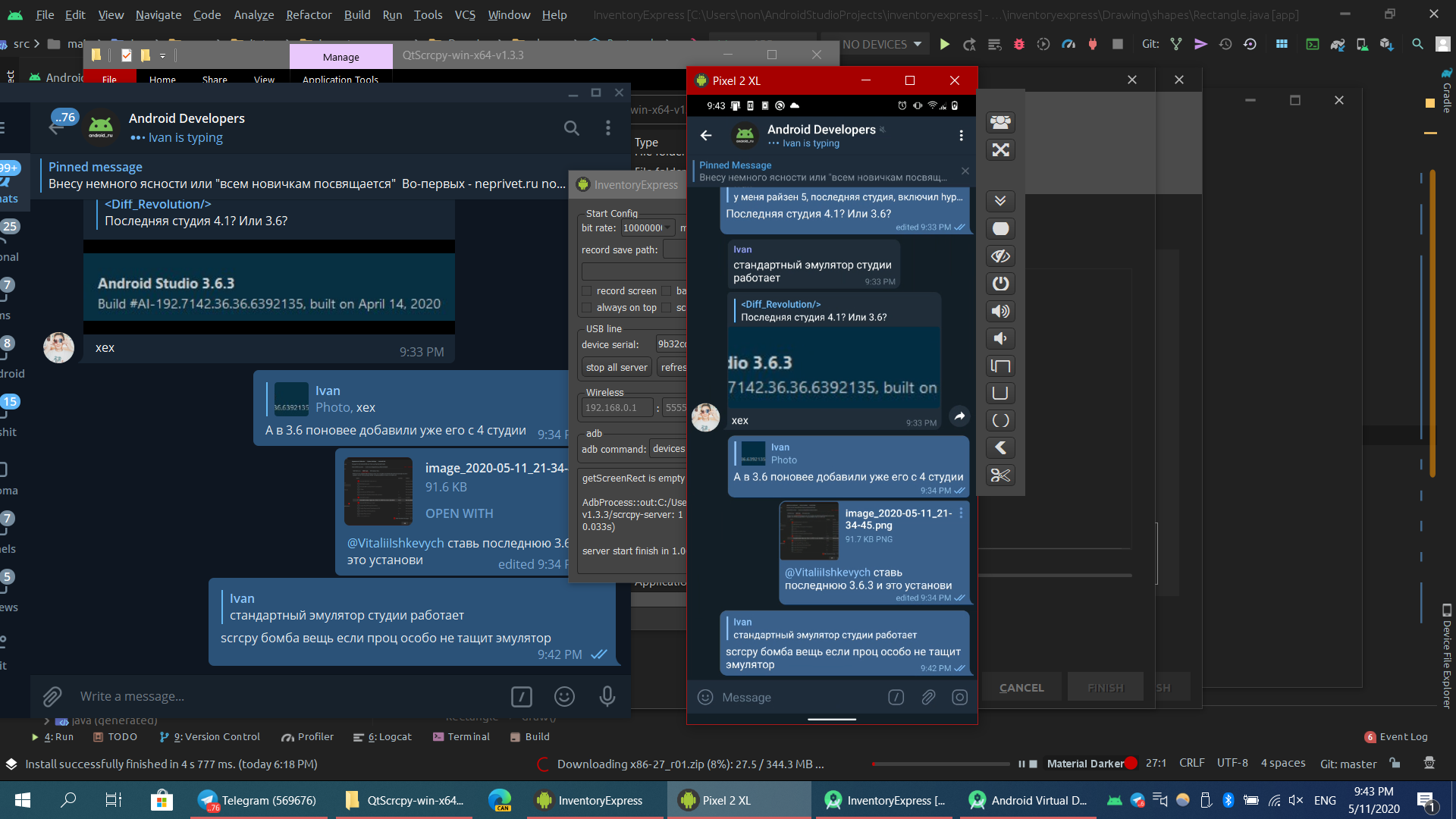Toggle scrcpy screen-off crossed eye button
The height and width of the screenshot is (819, 1456).
point(1000,256)
